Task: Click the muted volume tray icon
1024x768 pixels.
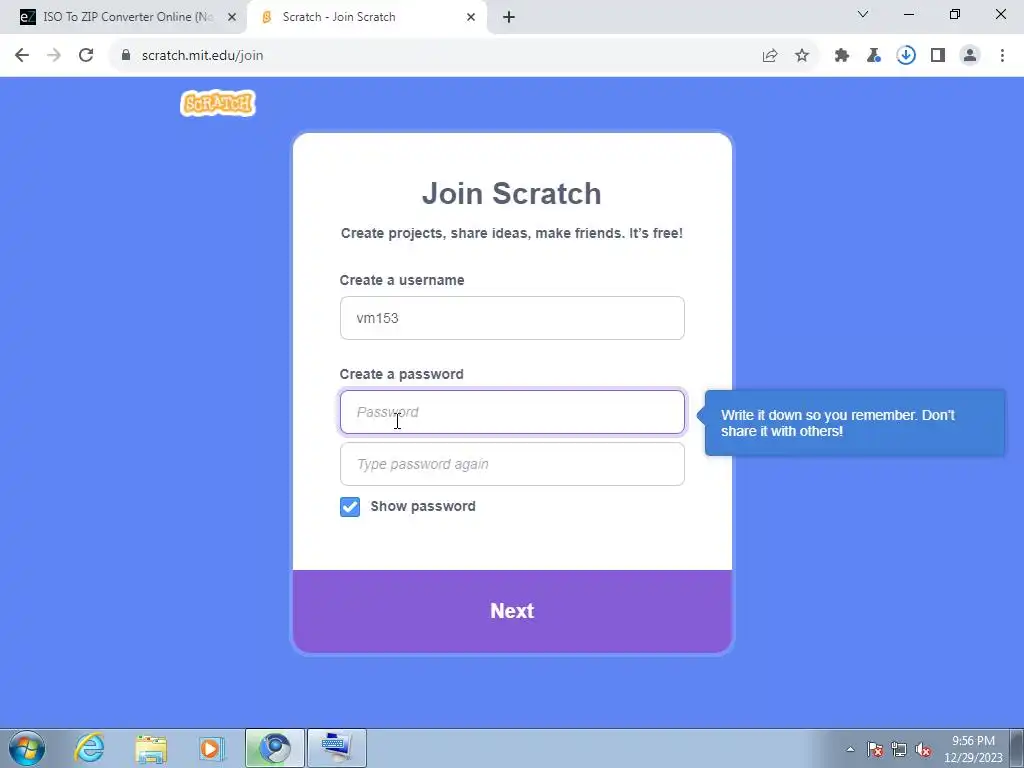Action: click(923, 749)
